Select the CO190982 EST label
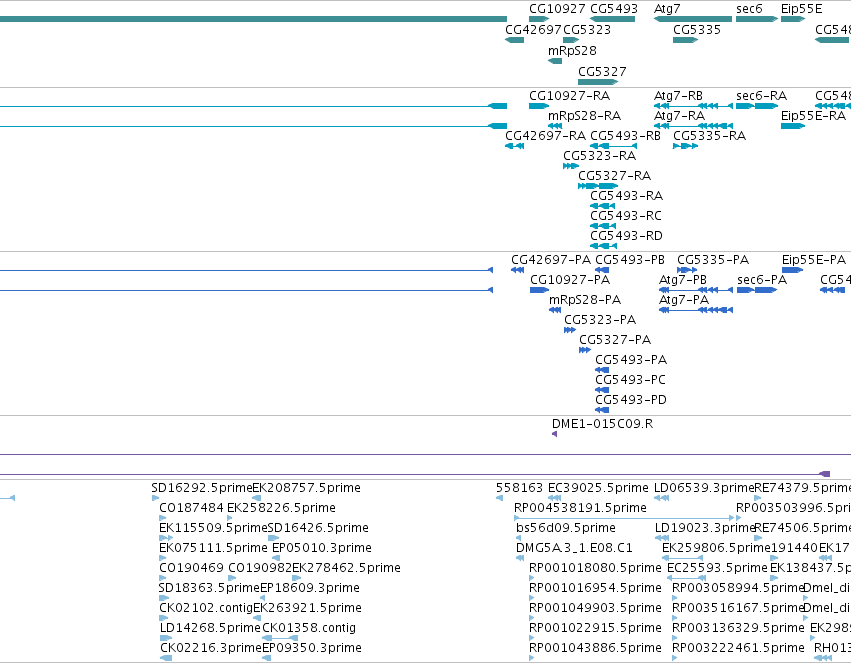 click(x=260, y=569)
